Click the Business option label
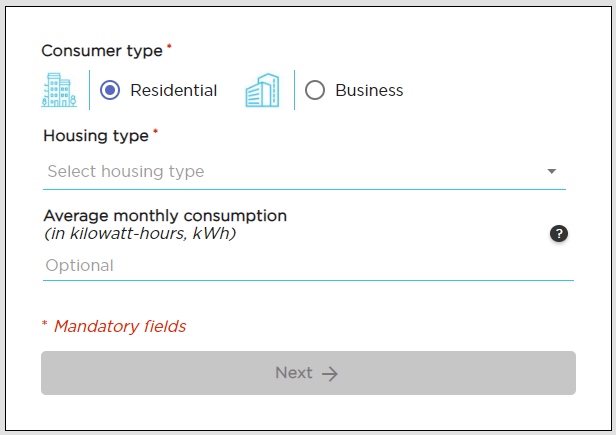 click(x=369, y=90)
